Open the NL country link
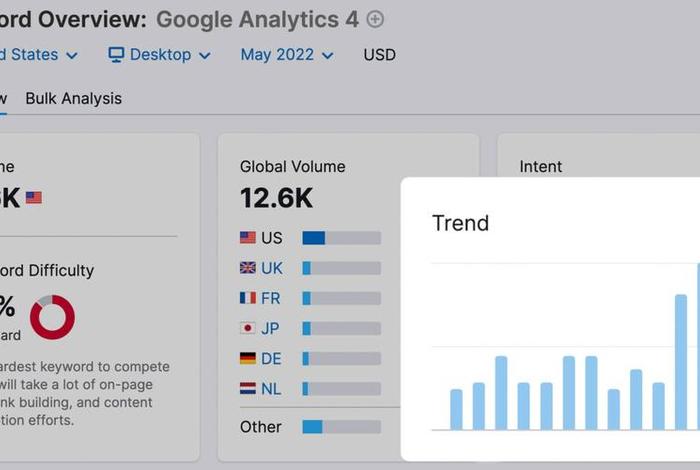The width and height of the screenshot is (700, 470). pos(271,389)
